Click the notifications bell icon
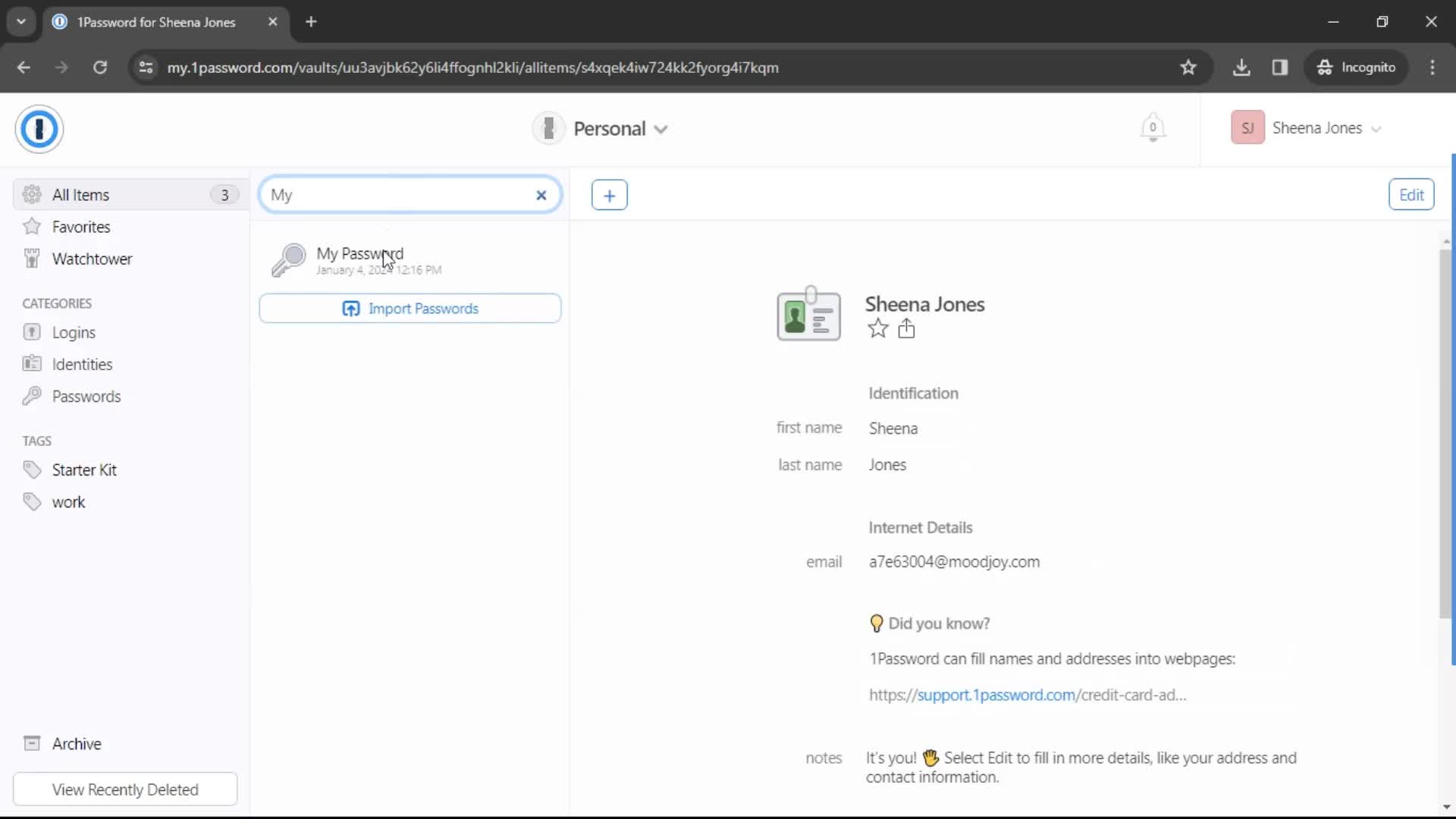The image size is (1456, 819). pyautogui.click(x=1152, y=127)
